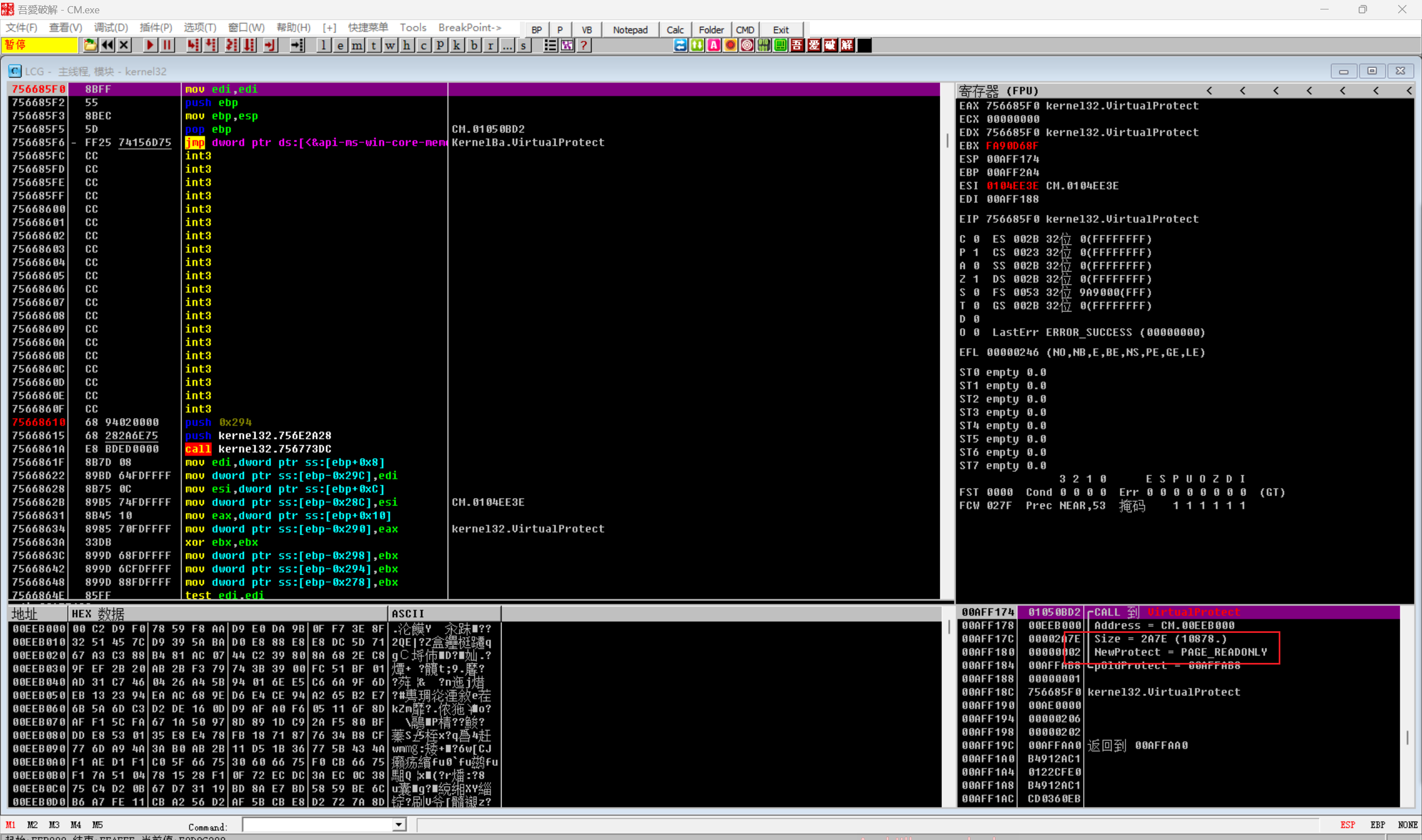Click the Folder button
This screenshot has height=840, width=1422.
[712, 29]
